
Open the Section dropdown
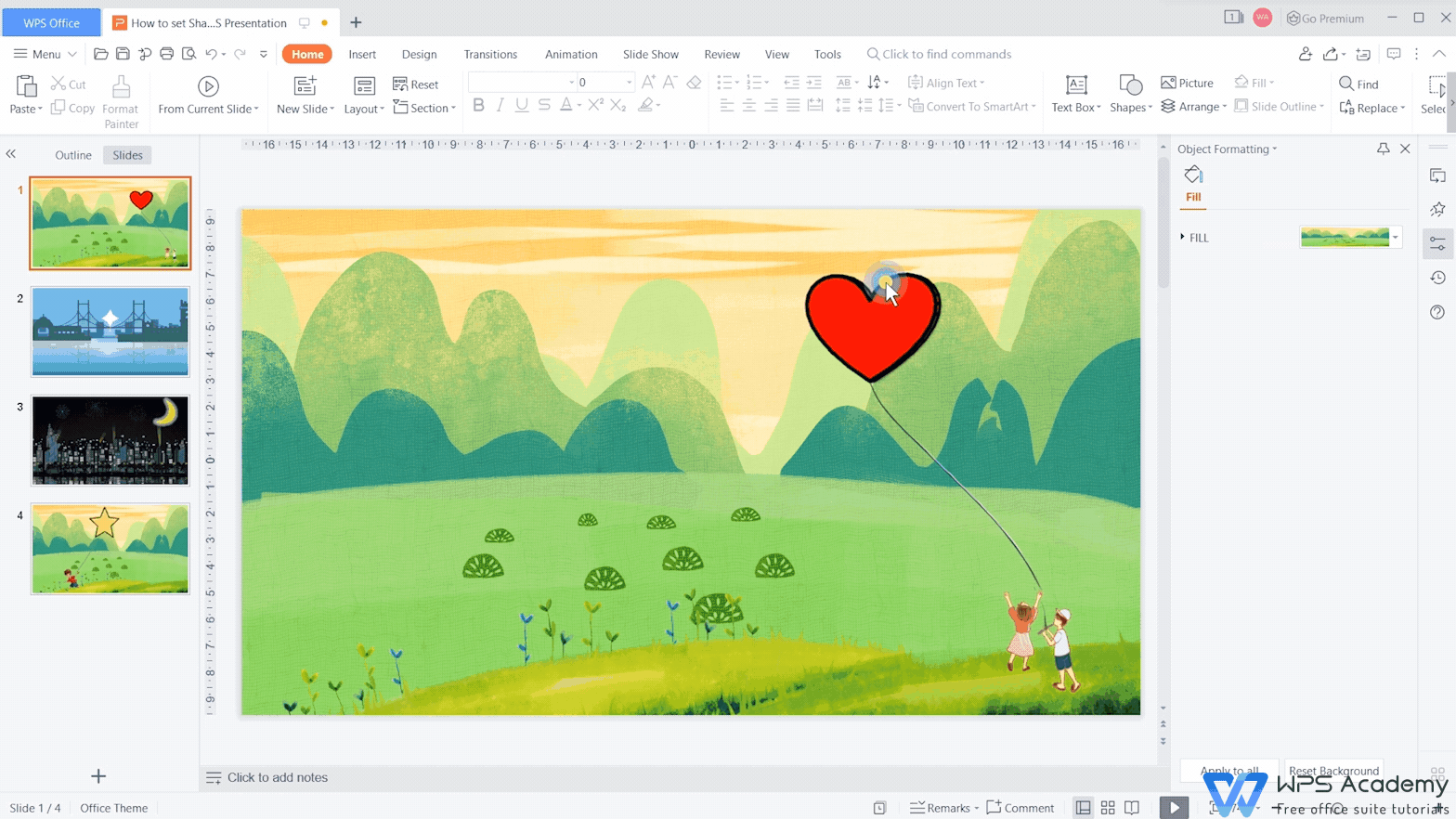[x=424, y=108]
